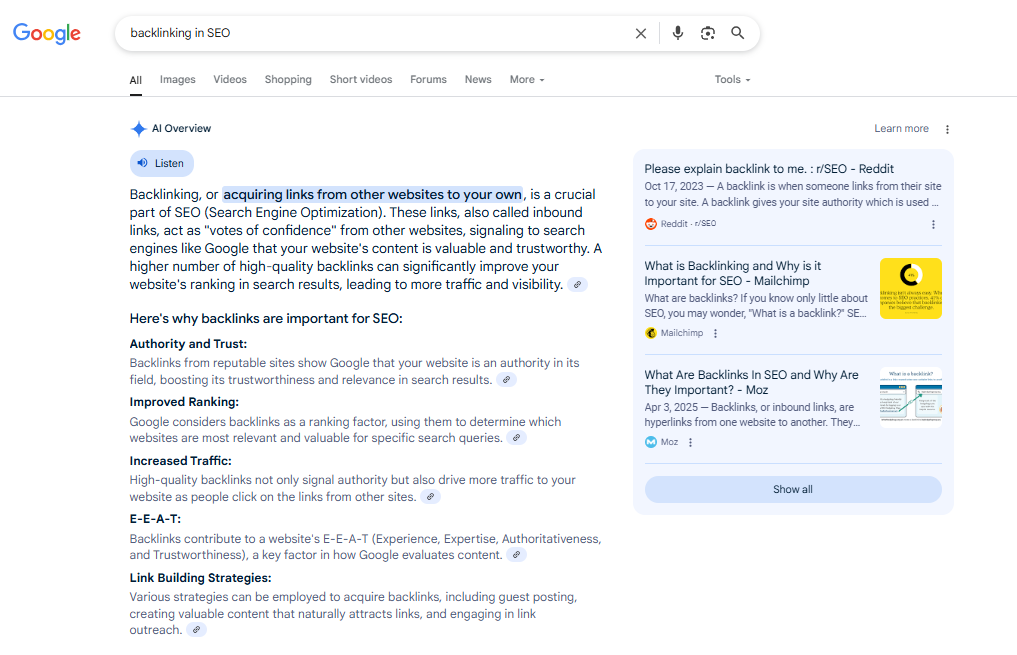Screen dimensions: 1017x655
Task: Open three-dot menu beside Mailchimp source
Action: pyautogui.click(x=716, y=333)
